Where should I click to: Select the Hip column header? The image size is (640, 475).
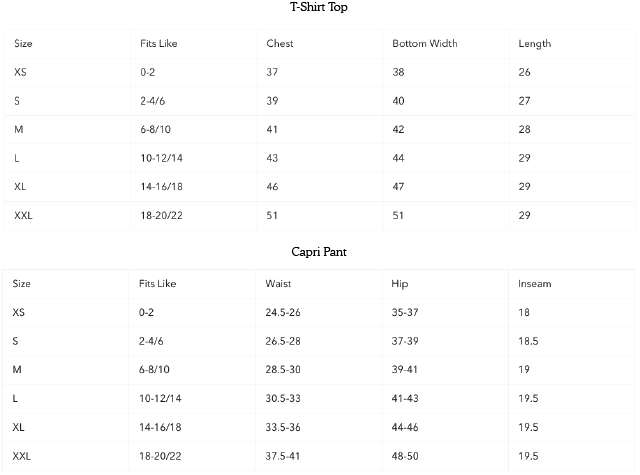click(x=400, y=284)
